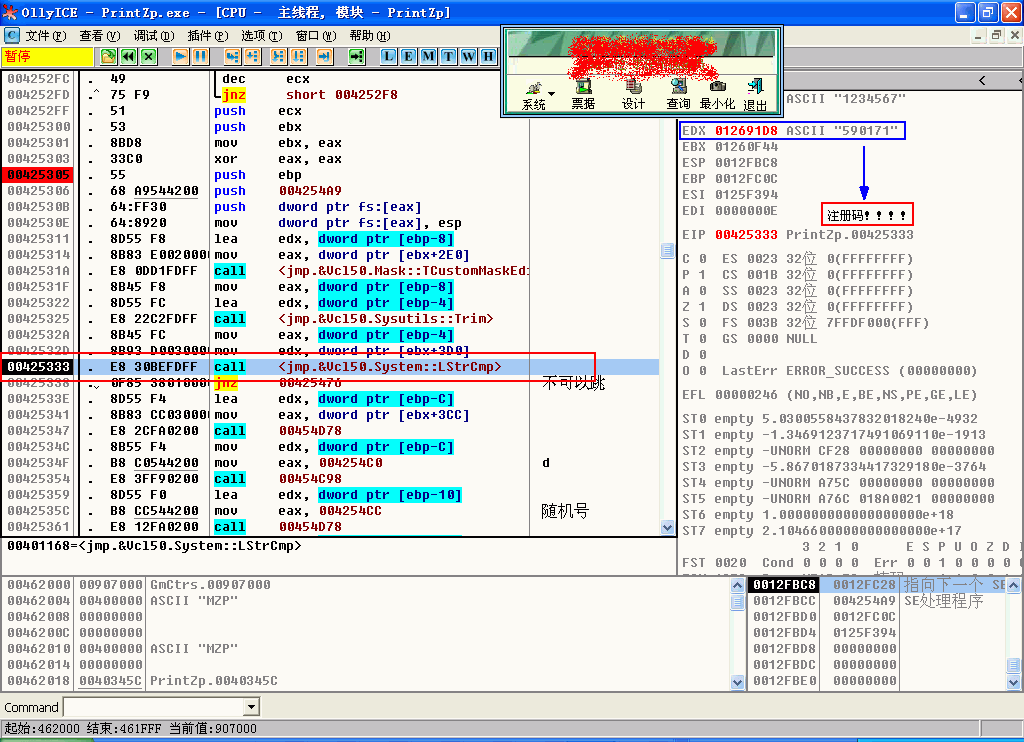The width and height of the screenshot is (1024, 742).
Task: Open Executable modules with E button
Action: click(408, 57)
